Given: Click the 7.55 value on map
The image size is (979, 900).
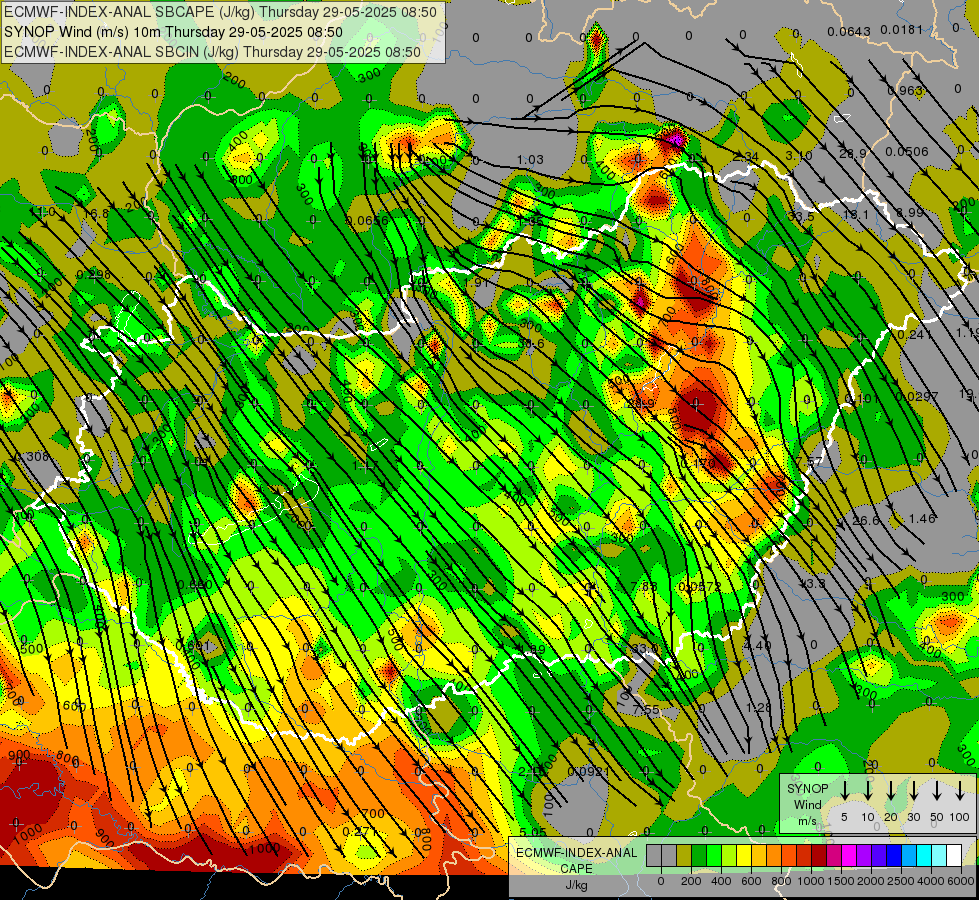Looking at the screenshot, I should coord(646,710).
